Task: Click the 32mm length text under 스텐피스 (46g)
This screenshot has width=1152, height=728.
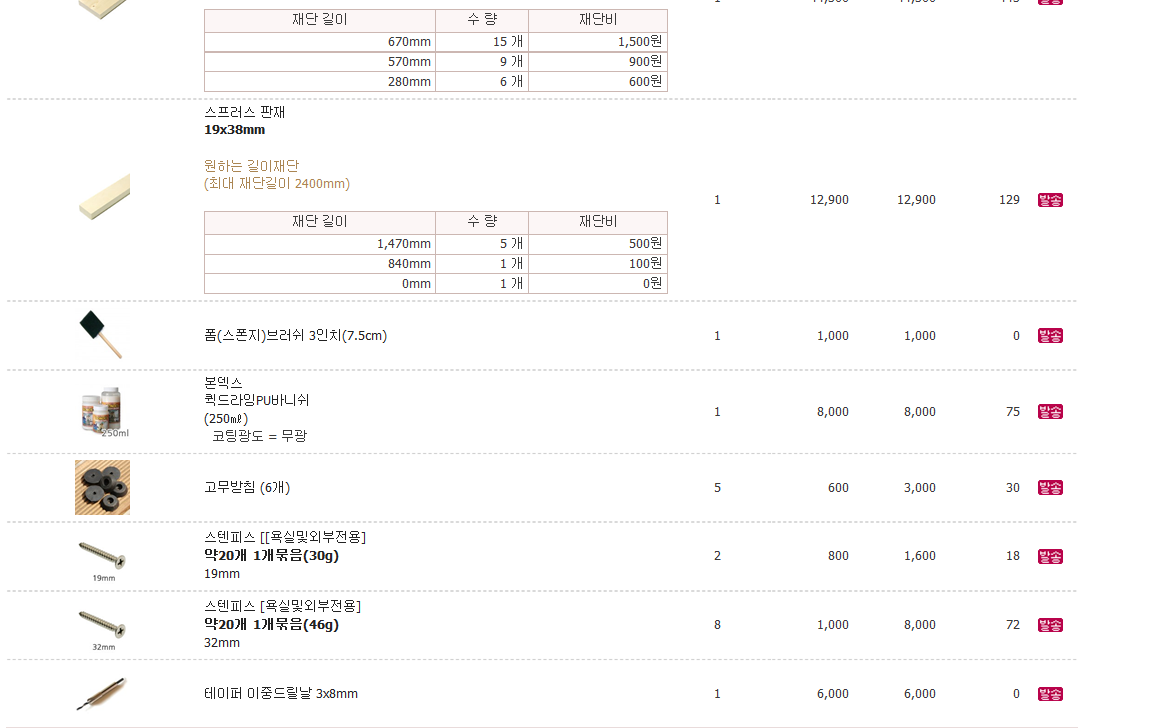Action: coord(222,643)
